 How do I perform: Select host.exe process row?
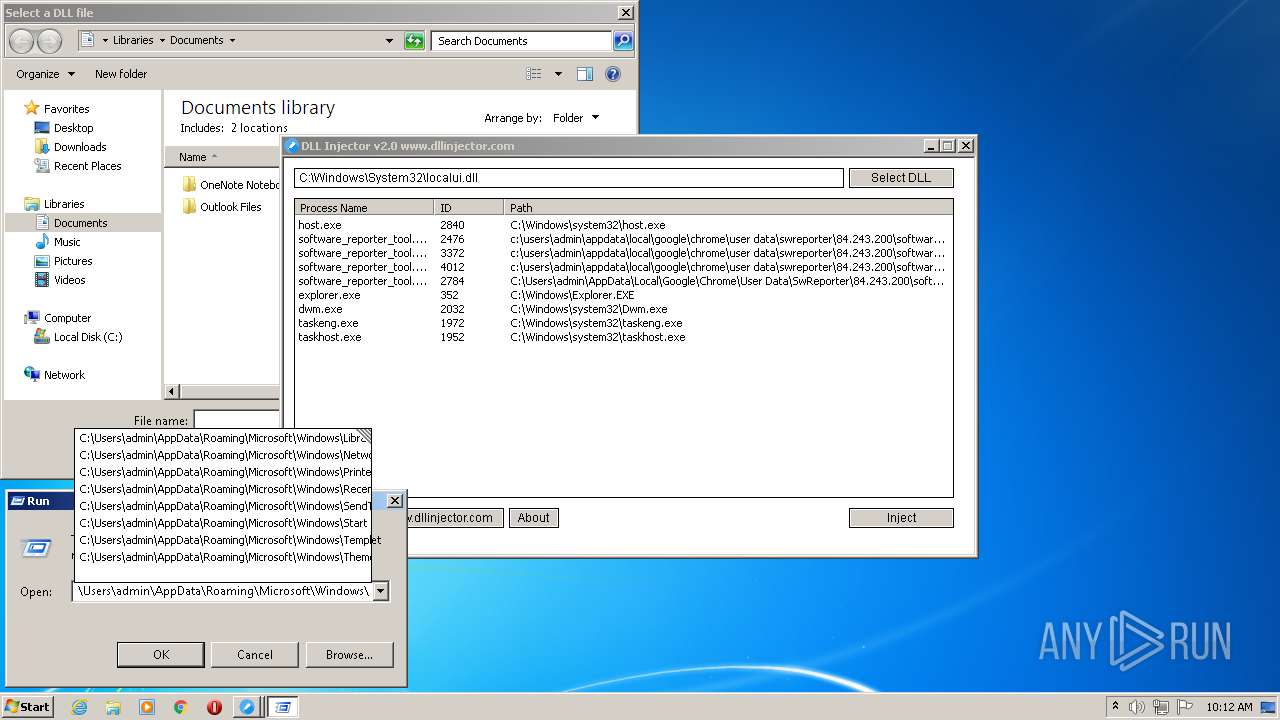point(624,225)
